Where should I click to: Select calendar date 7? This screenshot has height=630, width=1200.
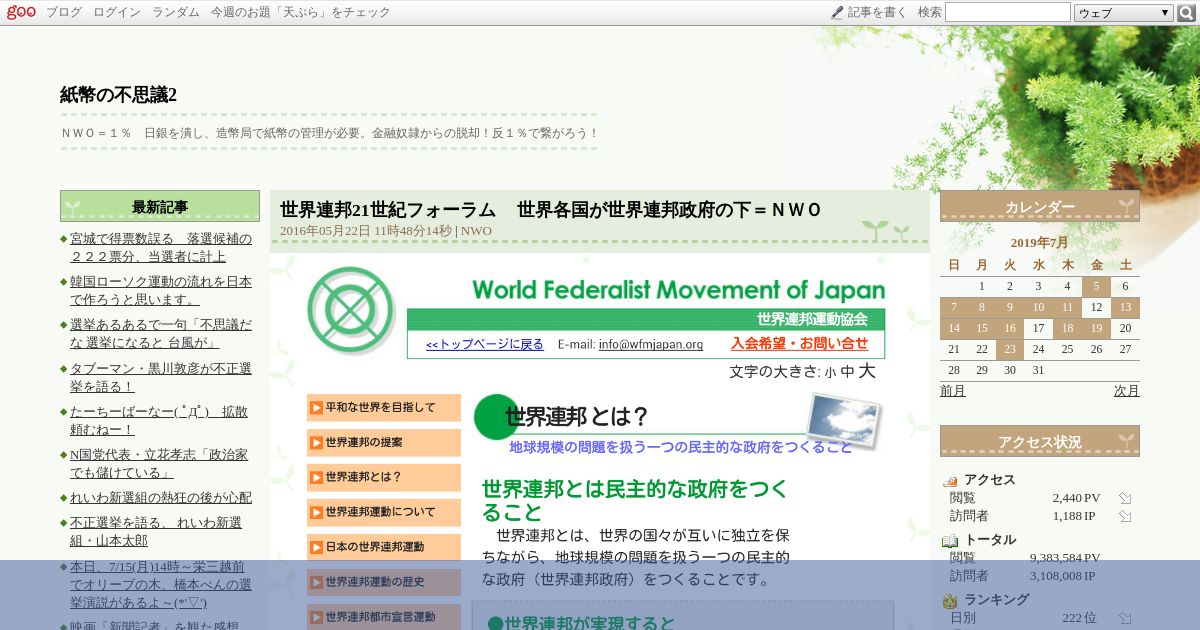[954, 307]
